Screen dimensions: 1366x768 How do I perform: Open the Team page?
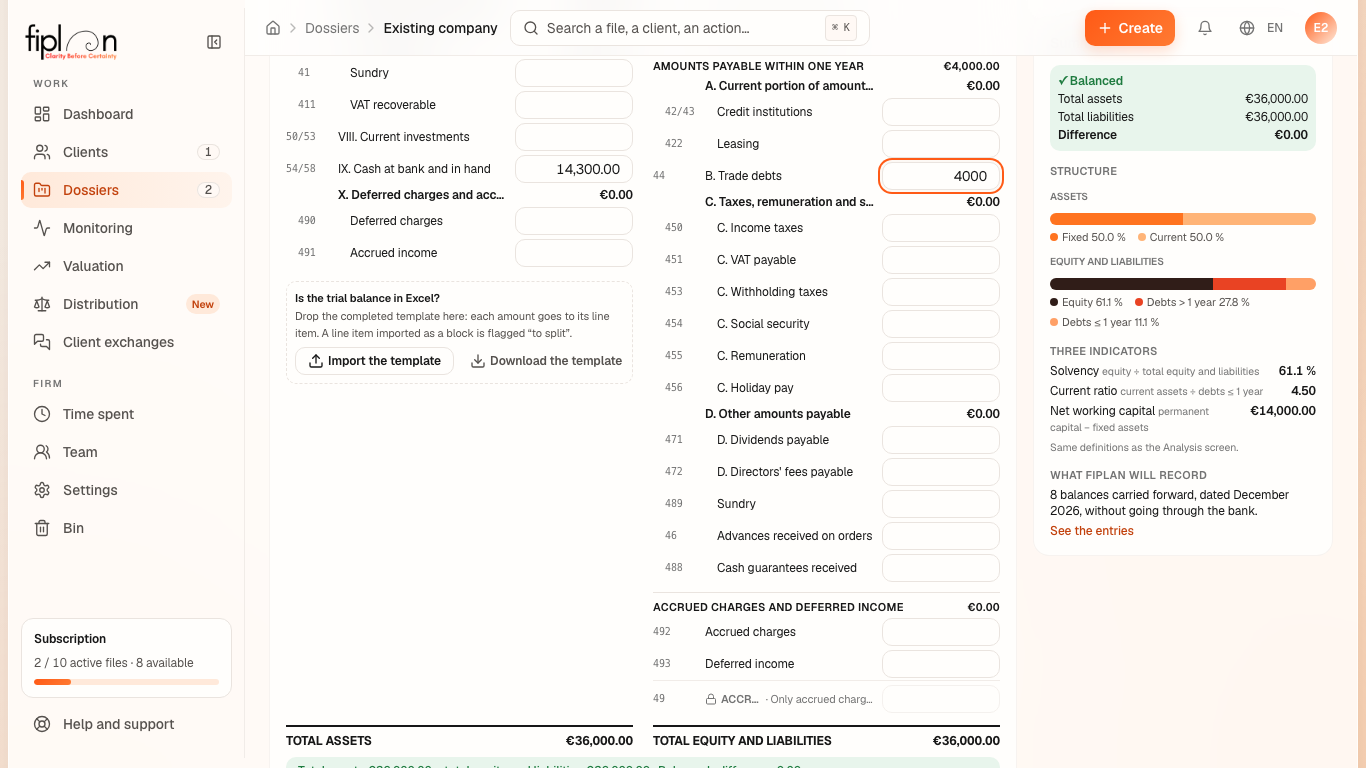pyautogui.click(x=126, y=452)
